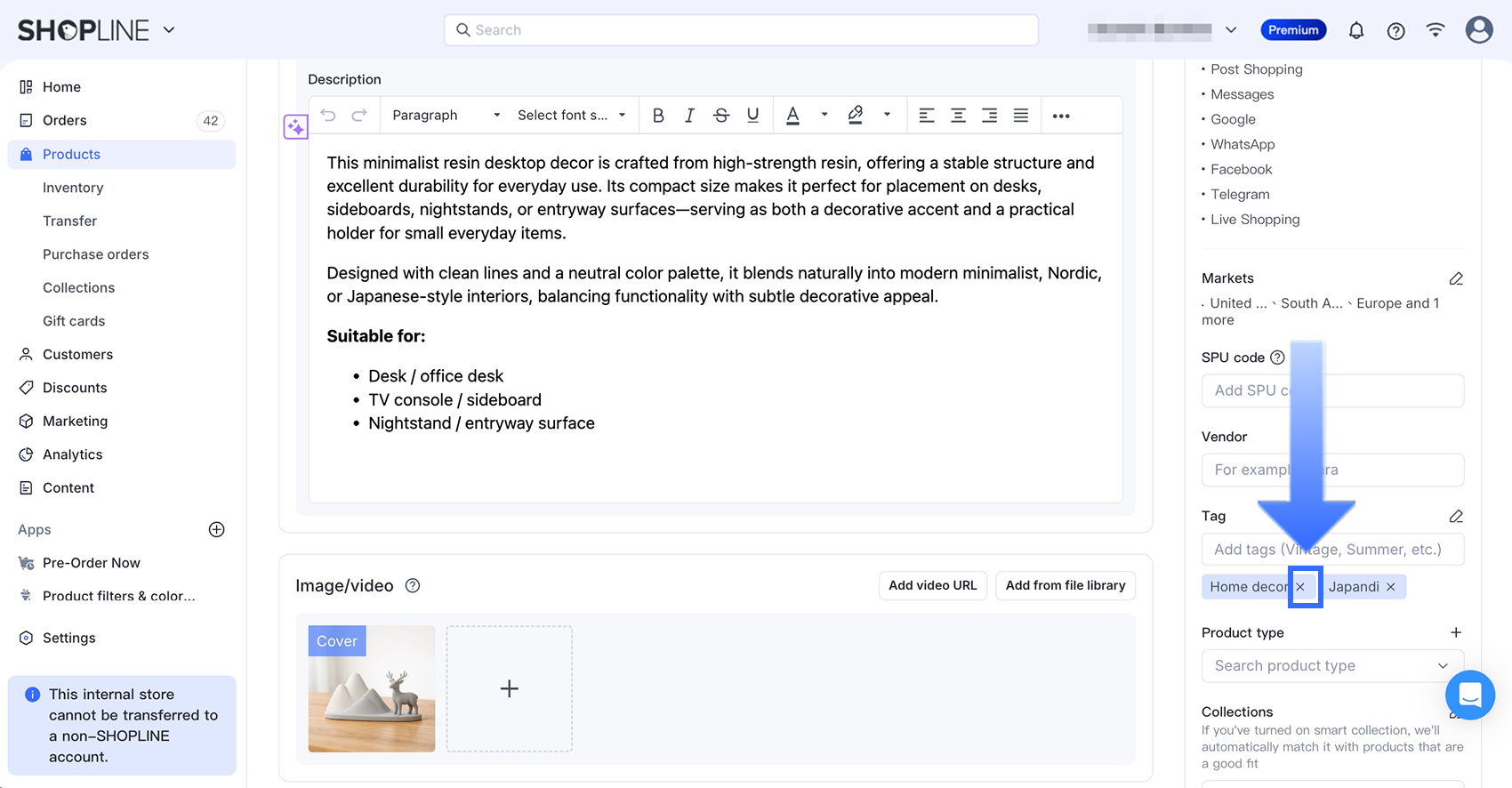Toggle strikethrough formatting
The image size is (1512, 788).
[x=721, y=116]
